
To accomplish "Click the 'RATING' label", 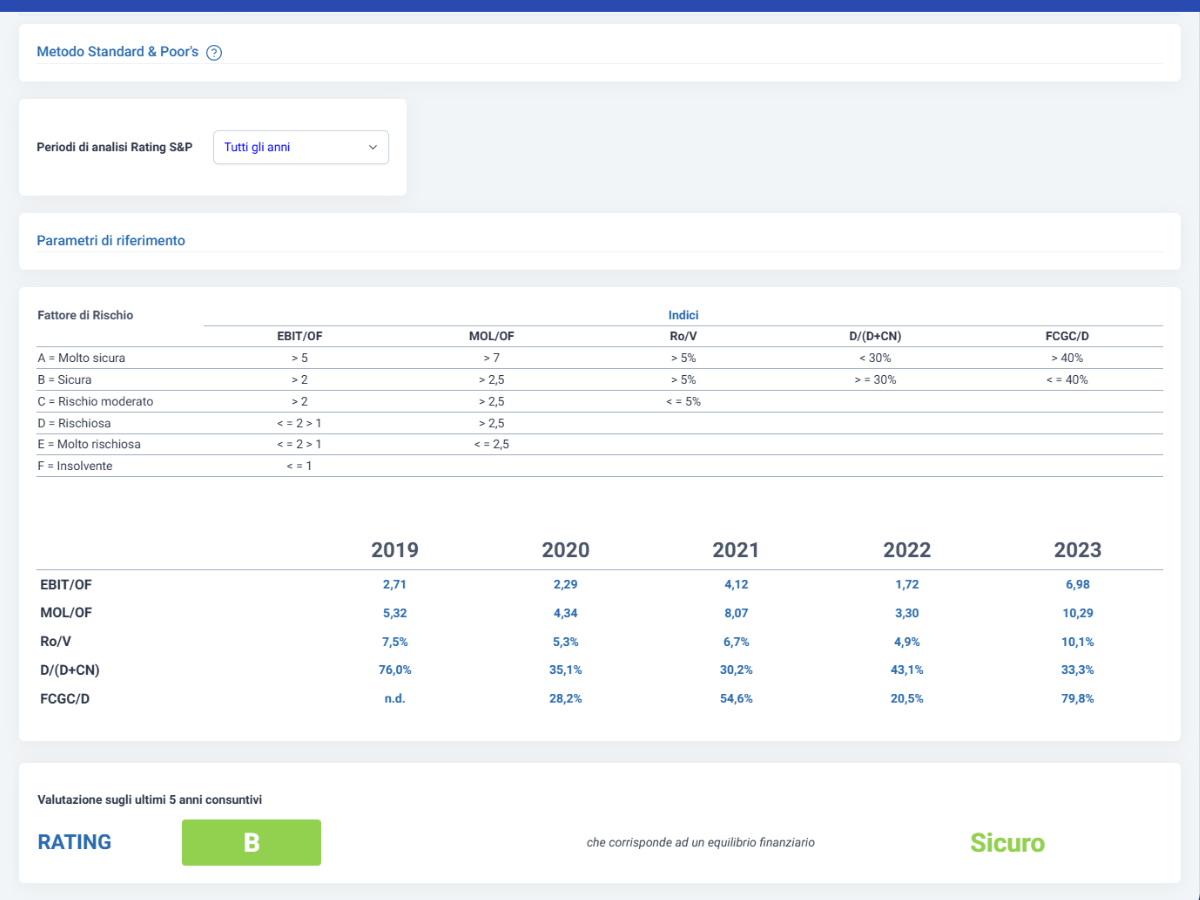I will 74,842.
